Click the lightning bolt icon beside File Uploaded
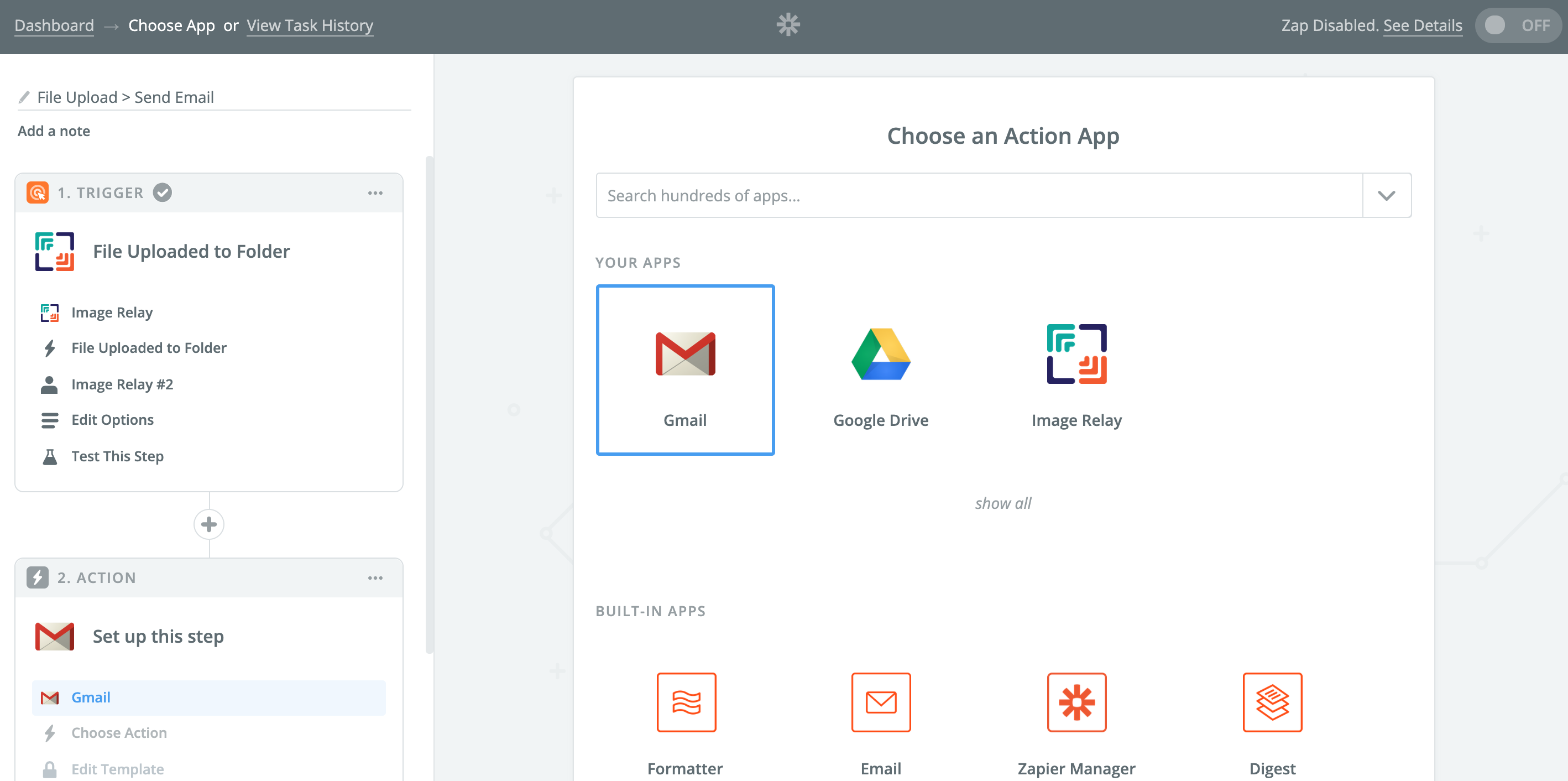Image resolution: width=1568 pixels, height=781 pixels. (x=49, y=348)
